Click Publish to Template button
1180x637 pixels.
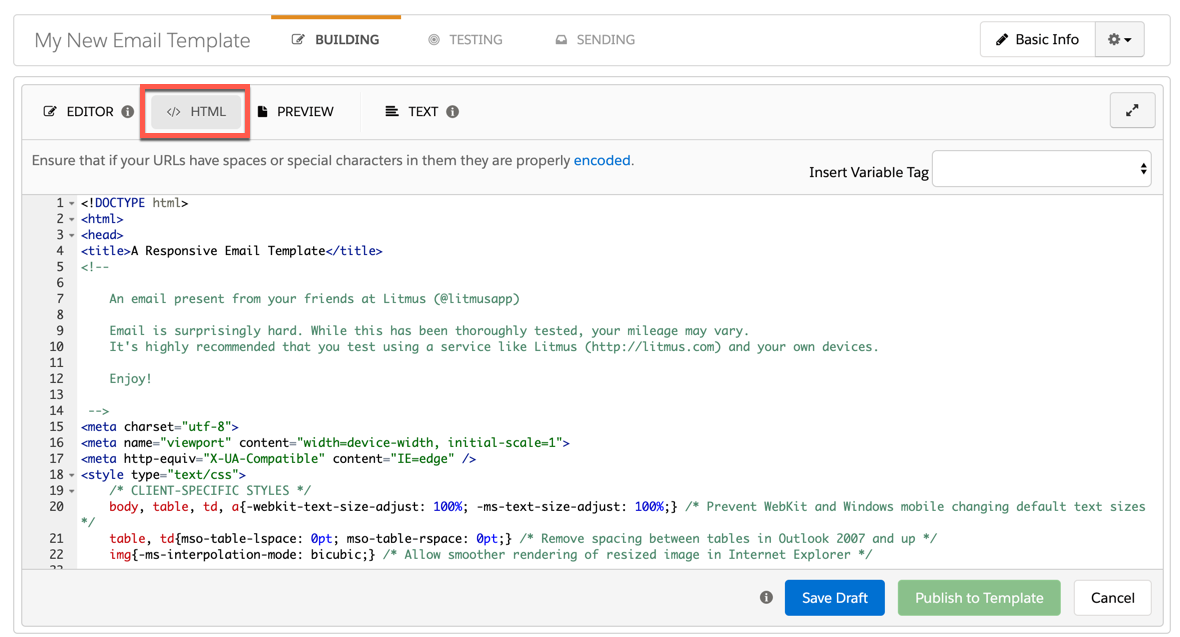coord(978,598)
